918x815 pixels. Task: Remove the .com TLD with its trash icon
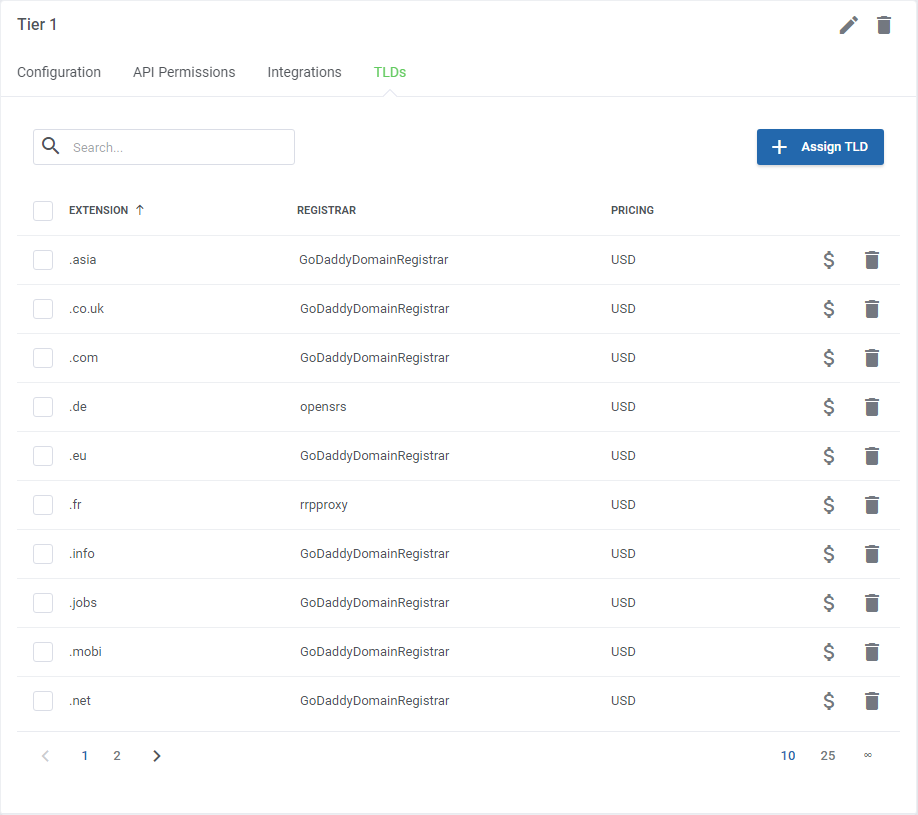(x=872, y=358)
